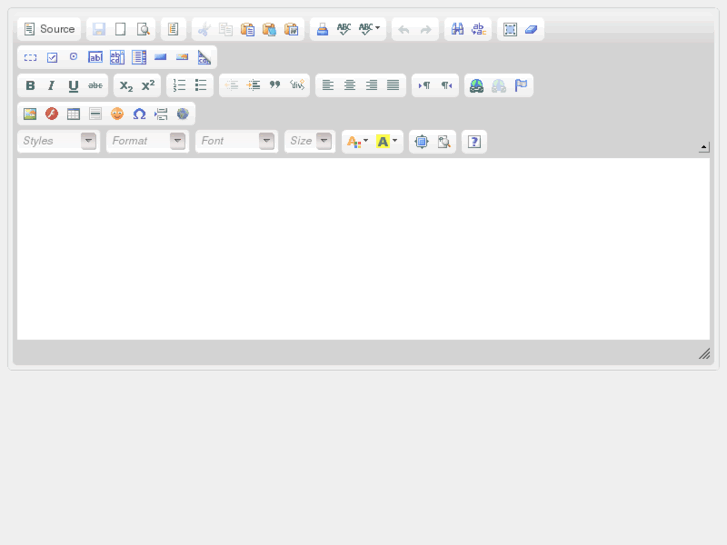Toggle numbered list
Screen dimensions: 727x545
[x=179, y=86]
